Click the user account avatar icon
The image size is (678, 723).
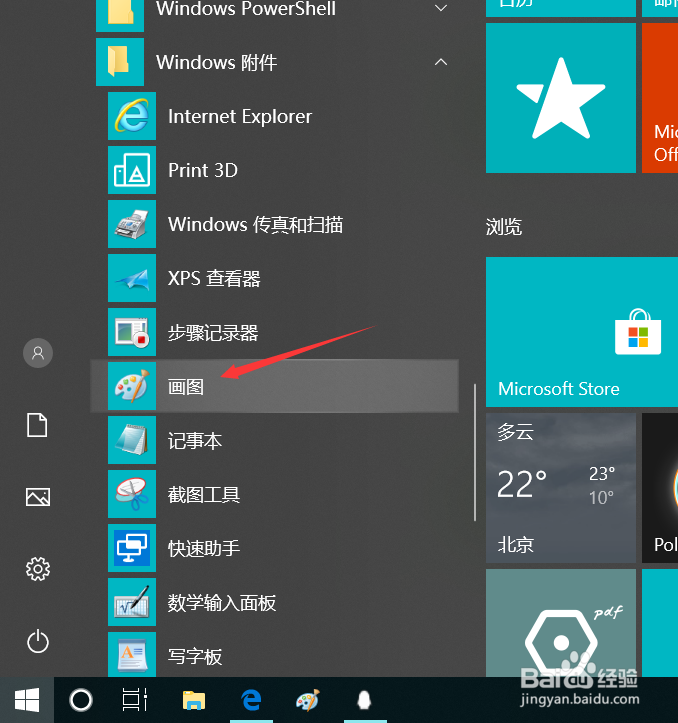tap(38, 353)
